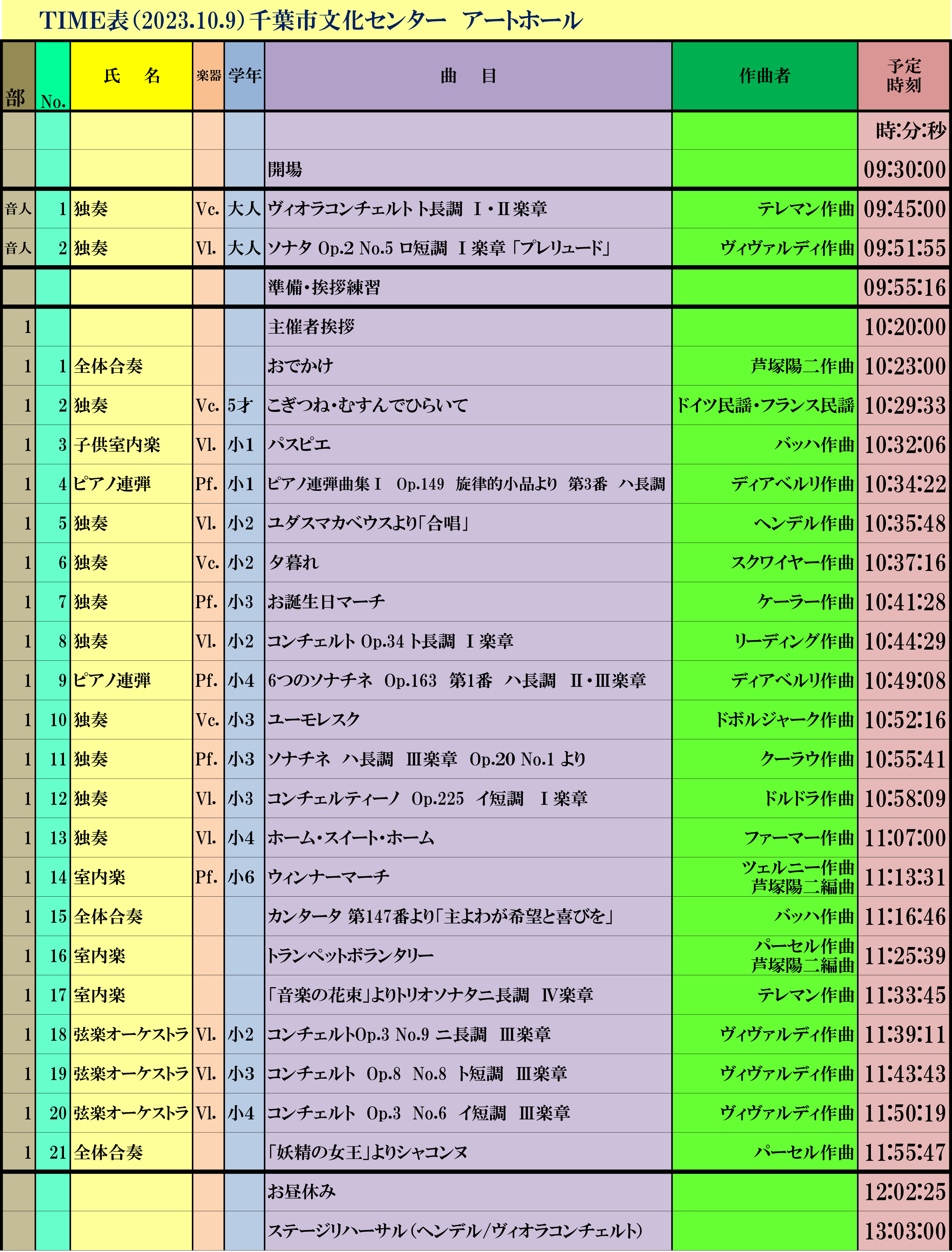The width and height of the screenshot is (952, 1252).
Task: Click the time cell '09:30:00'
Action: click(904, 169)
